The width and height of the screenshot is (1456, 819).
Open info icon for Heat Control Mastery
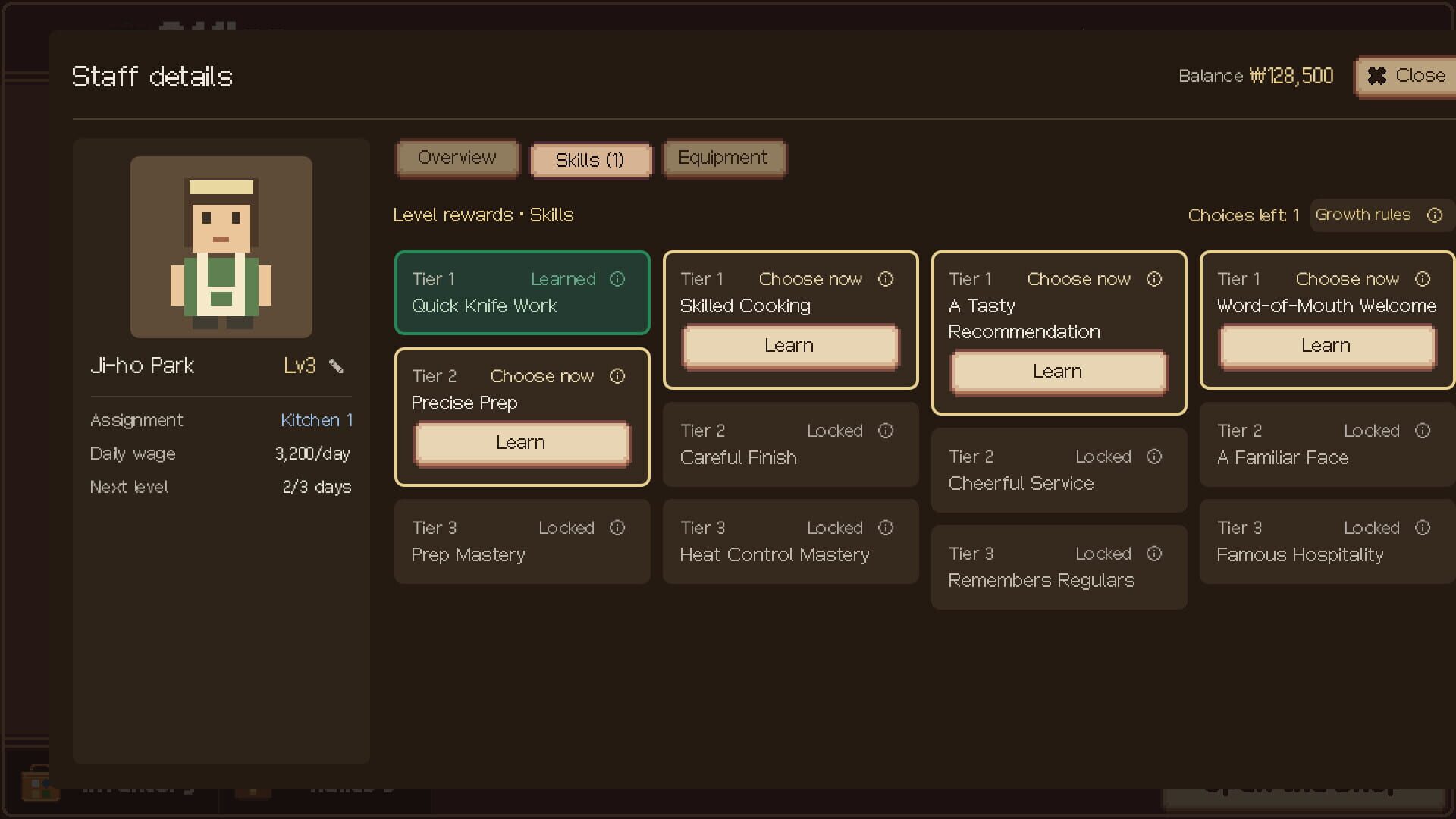point(886,528)
